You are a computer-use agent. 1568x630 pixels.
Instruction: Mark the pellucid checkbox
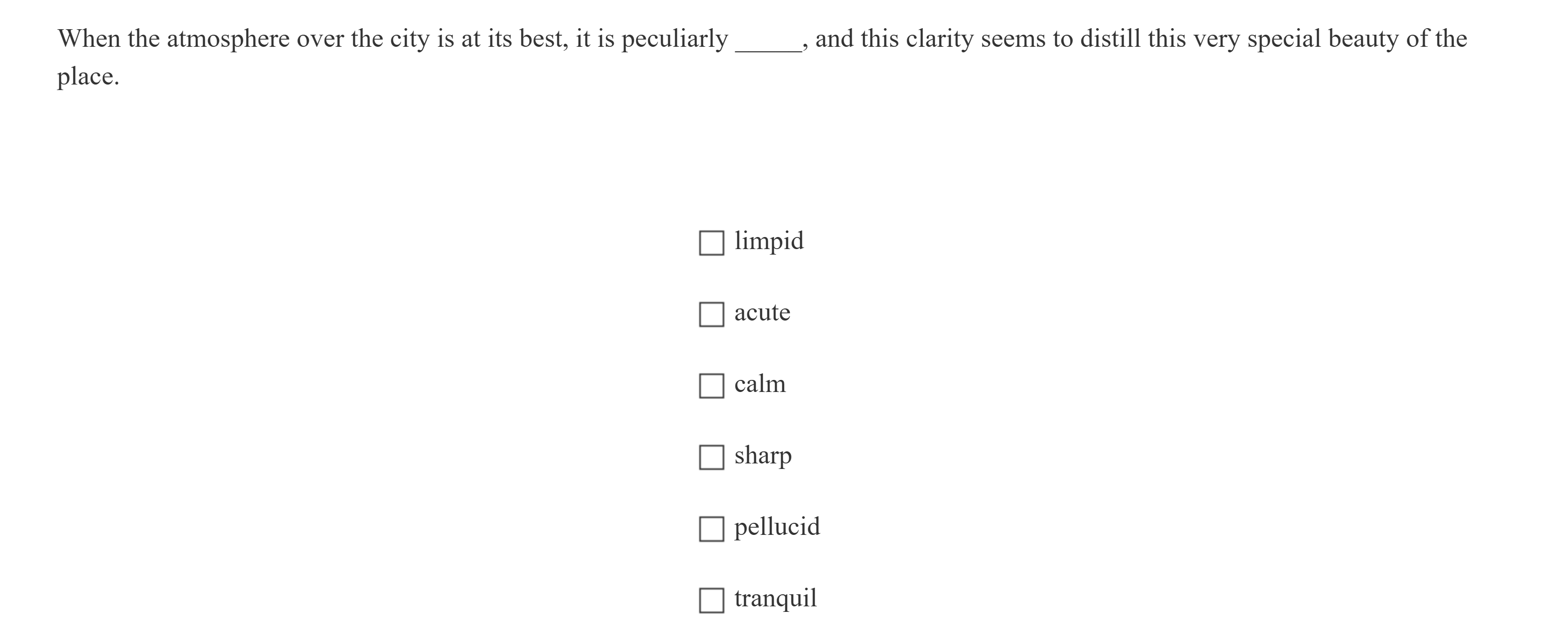[711, 529]
